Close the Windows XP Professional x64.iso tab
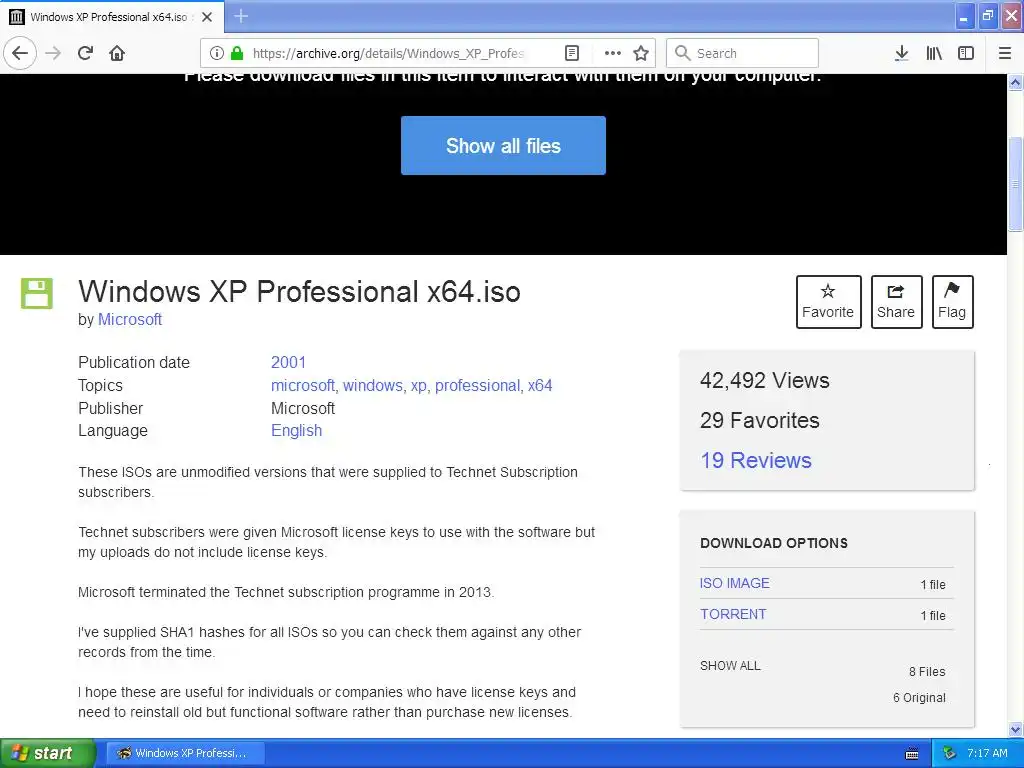1024x768 pixels. [207, 17]
